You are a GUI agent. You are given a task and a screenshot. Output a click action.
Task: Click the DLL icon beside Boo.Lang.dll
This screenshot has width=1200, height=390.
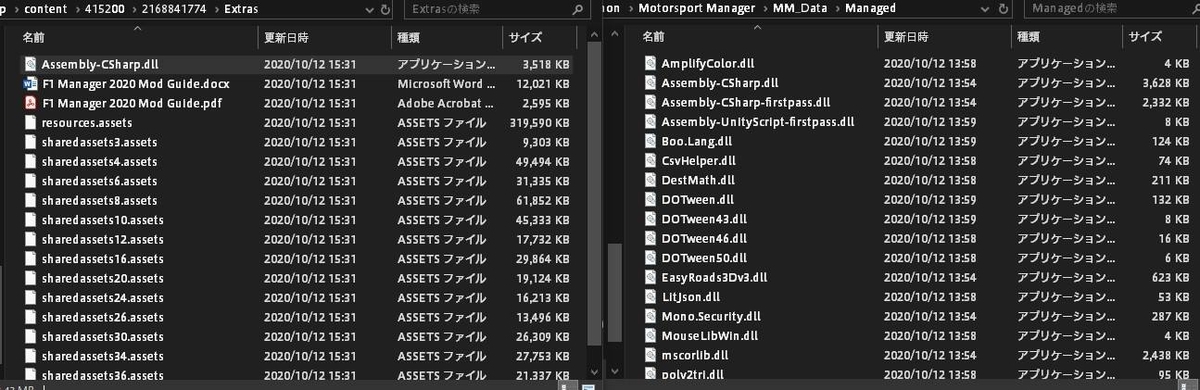point(650,142)
